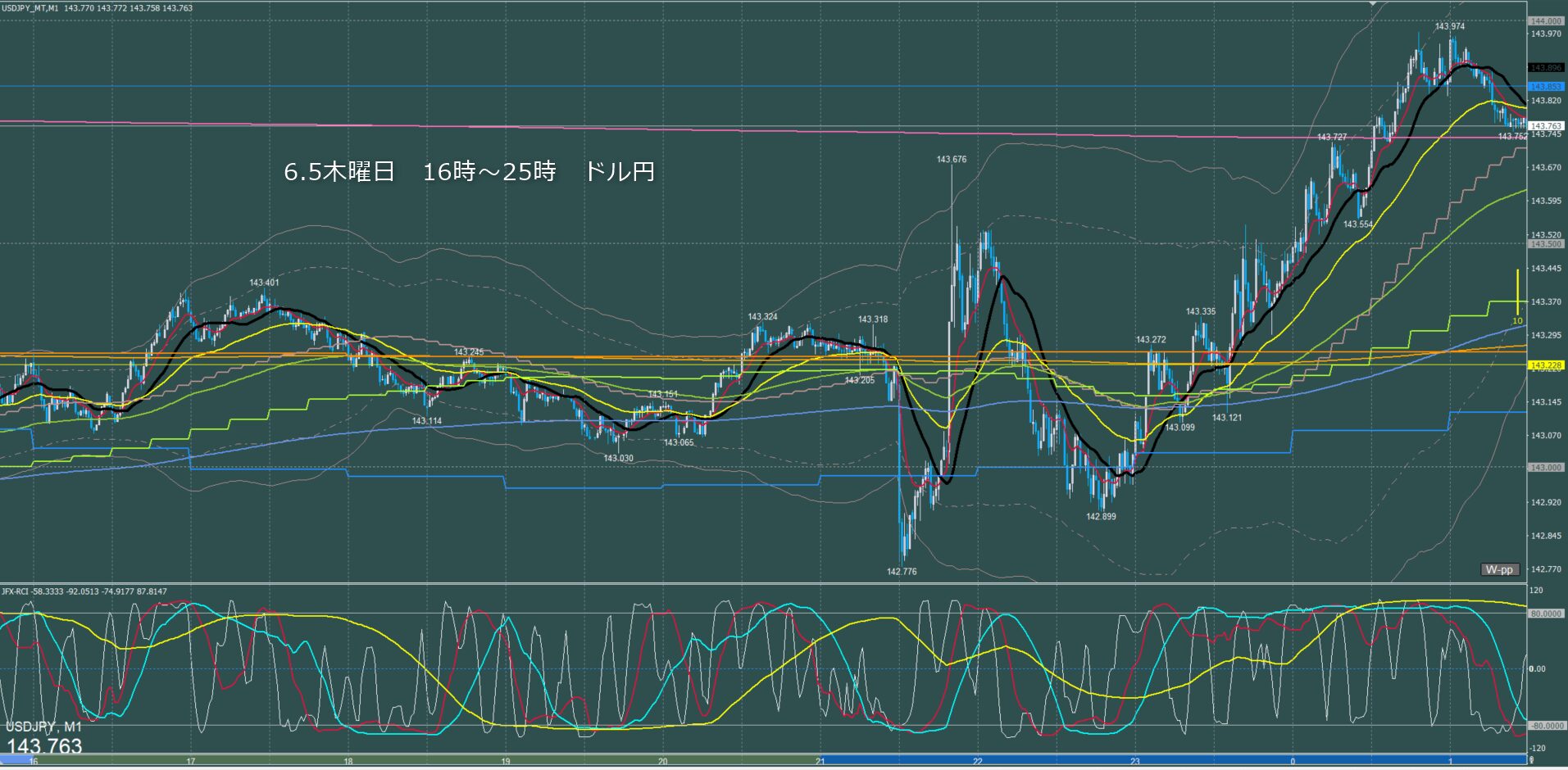
Task: Click the 142.770 price scale label
Action: [x=1546, y=569]
